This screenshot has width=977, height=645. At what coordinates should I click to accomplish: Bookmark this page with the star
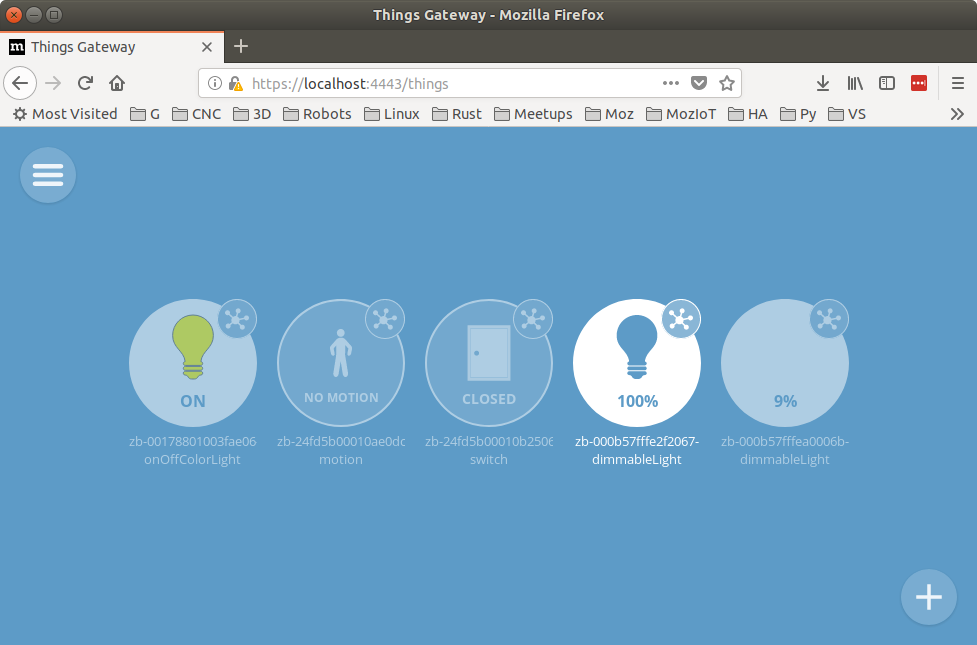click(x=727, y=83)
